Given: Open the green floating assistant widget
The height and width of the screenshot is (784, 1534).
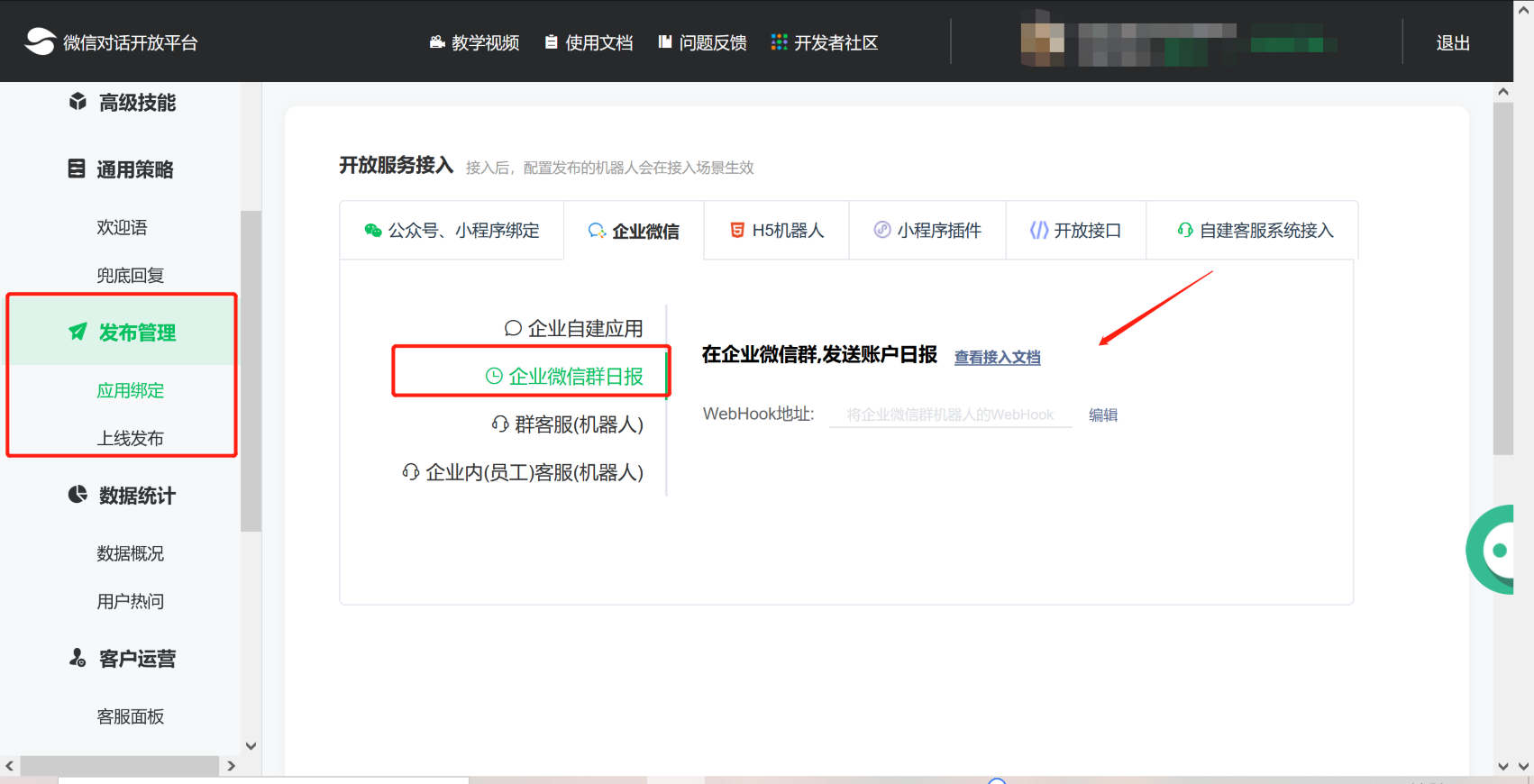Looking at the screenshot, I should (x=1491, y=549).
